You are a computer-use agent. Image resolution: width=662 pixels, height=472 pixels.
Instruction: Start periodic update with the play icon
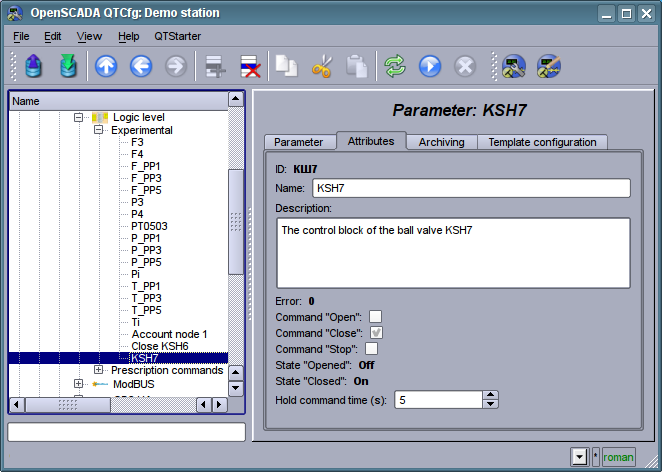pos(430,66)
